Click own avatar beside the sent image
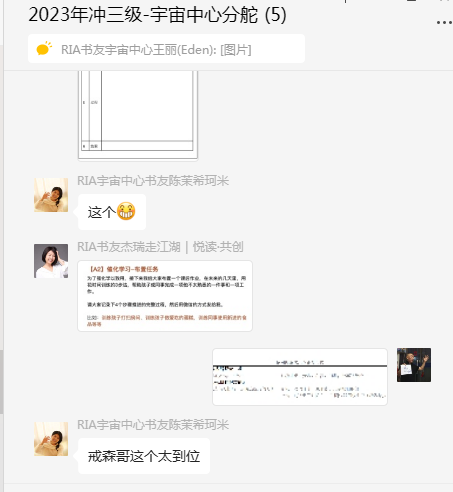The width and height of the screenshot is (453, 492). click(x=414, y=365)
